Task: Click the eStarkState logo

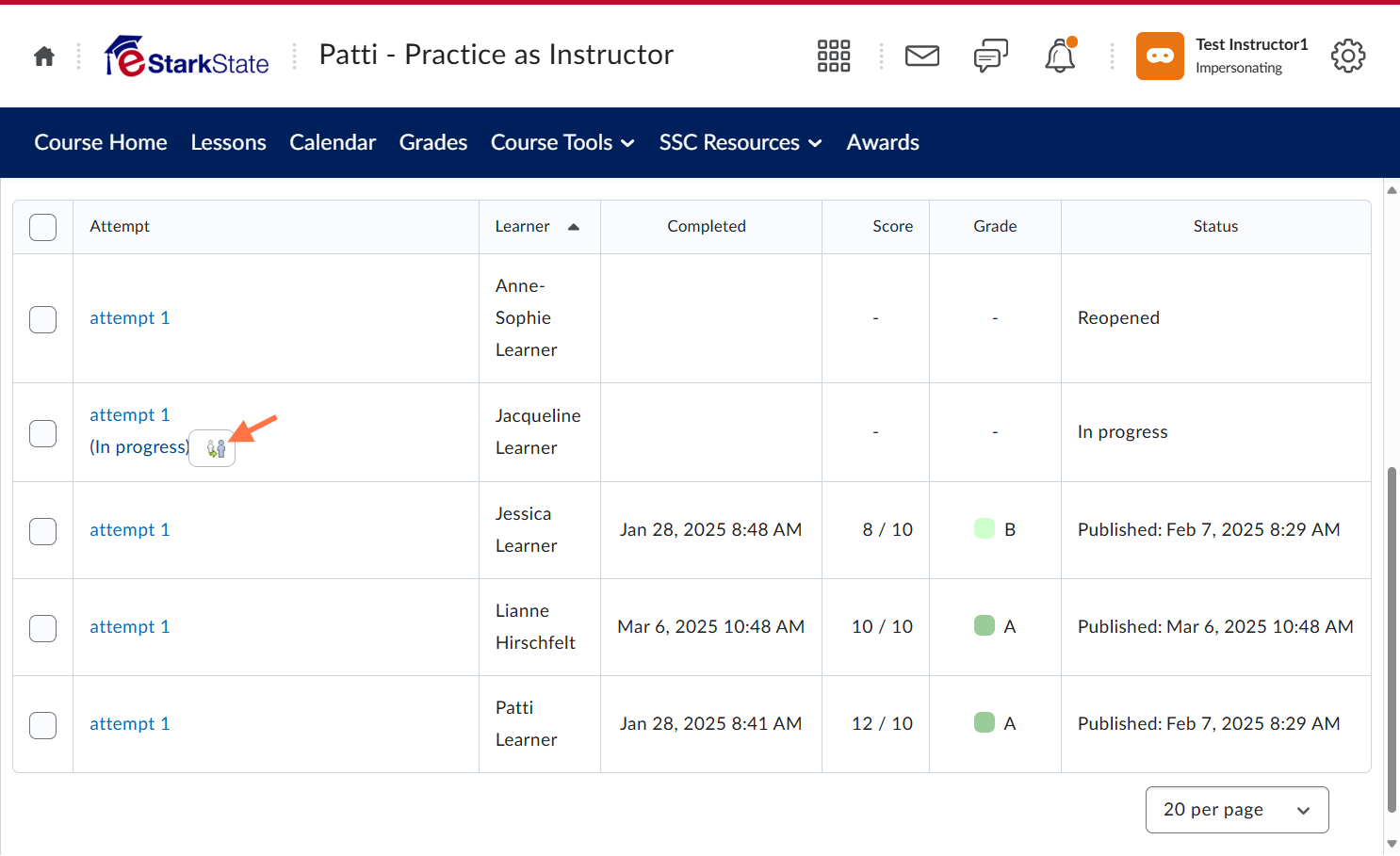Action: click(x=187, y=57)
